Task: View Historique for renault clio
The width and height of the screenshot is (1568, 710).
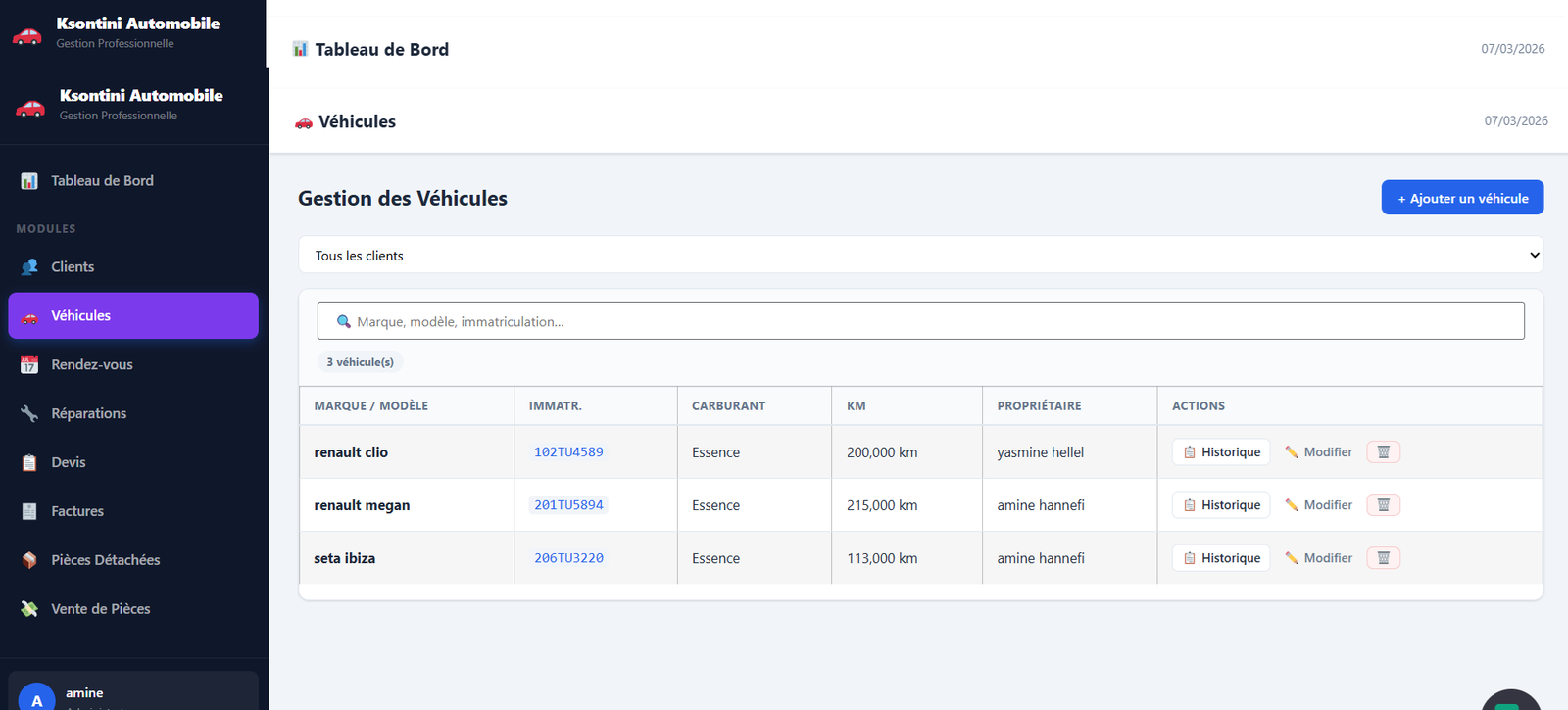Action: click(1221, 452)
